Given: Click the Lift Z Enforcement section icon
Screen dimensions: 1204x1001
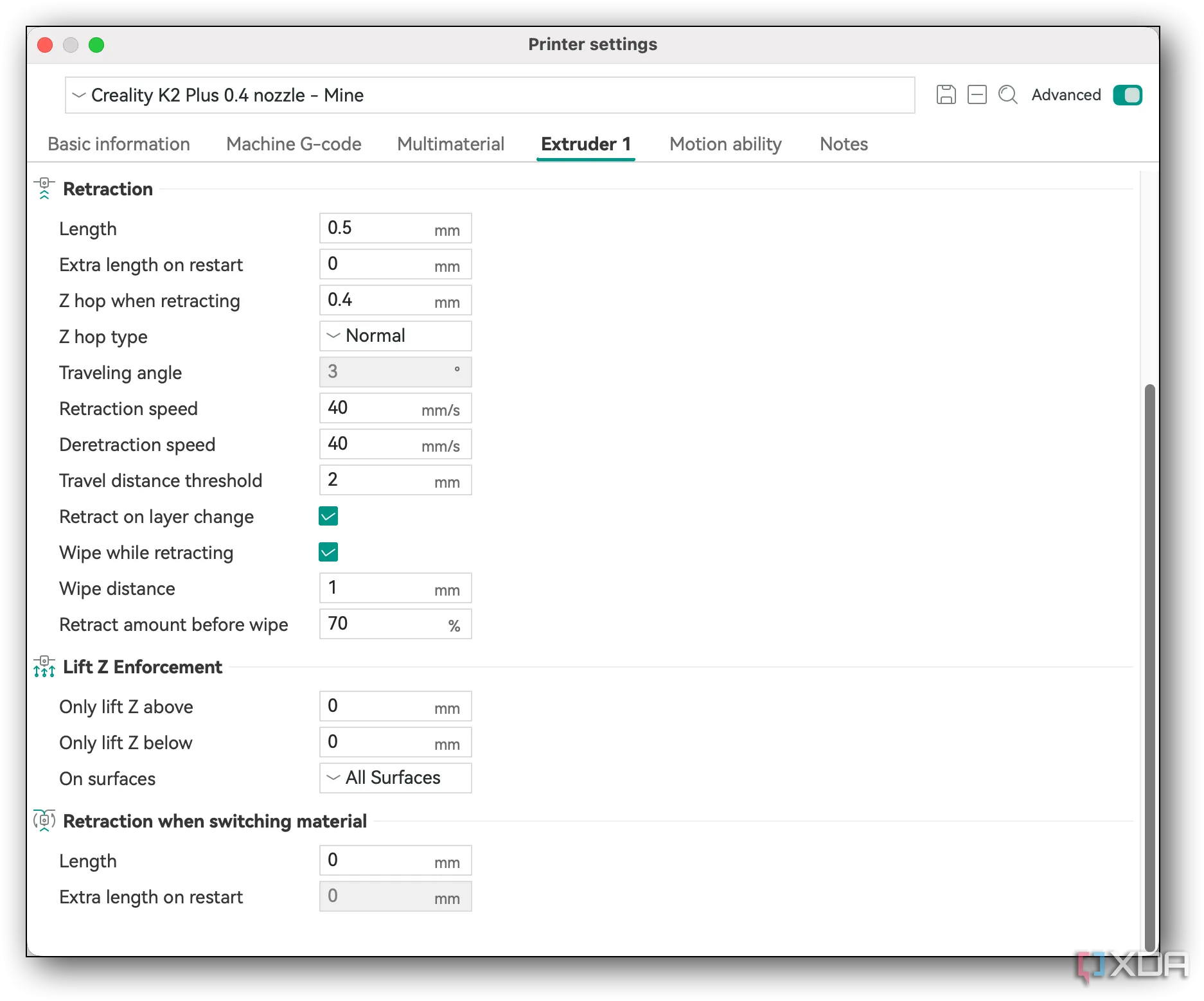Looking at the screenshot, I should click(44, 667).
